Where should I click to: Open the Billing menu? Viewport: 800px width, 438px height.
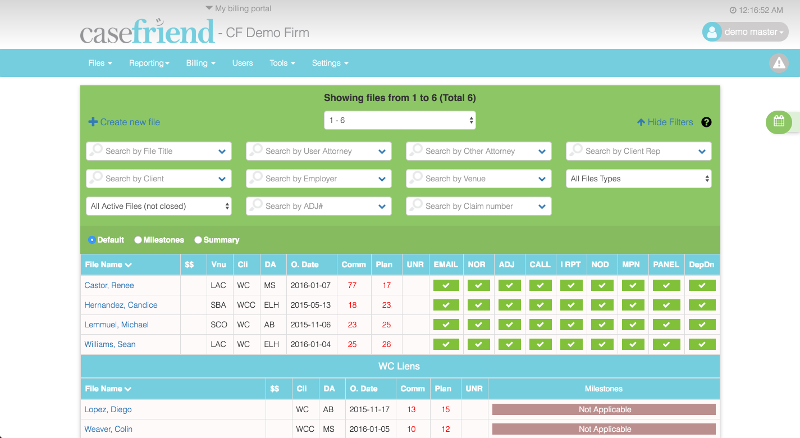200,63
